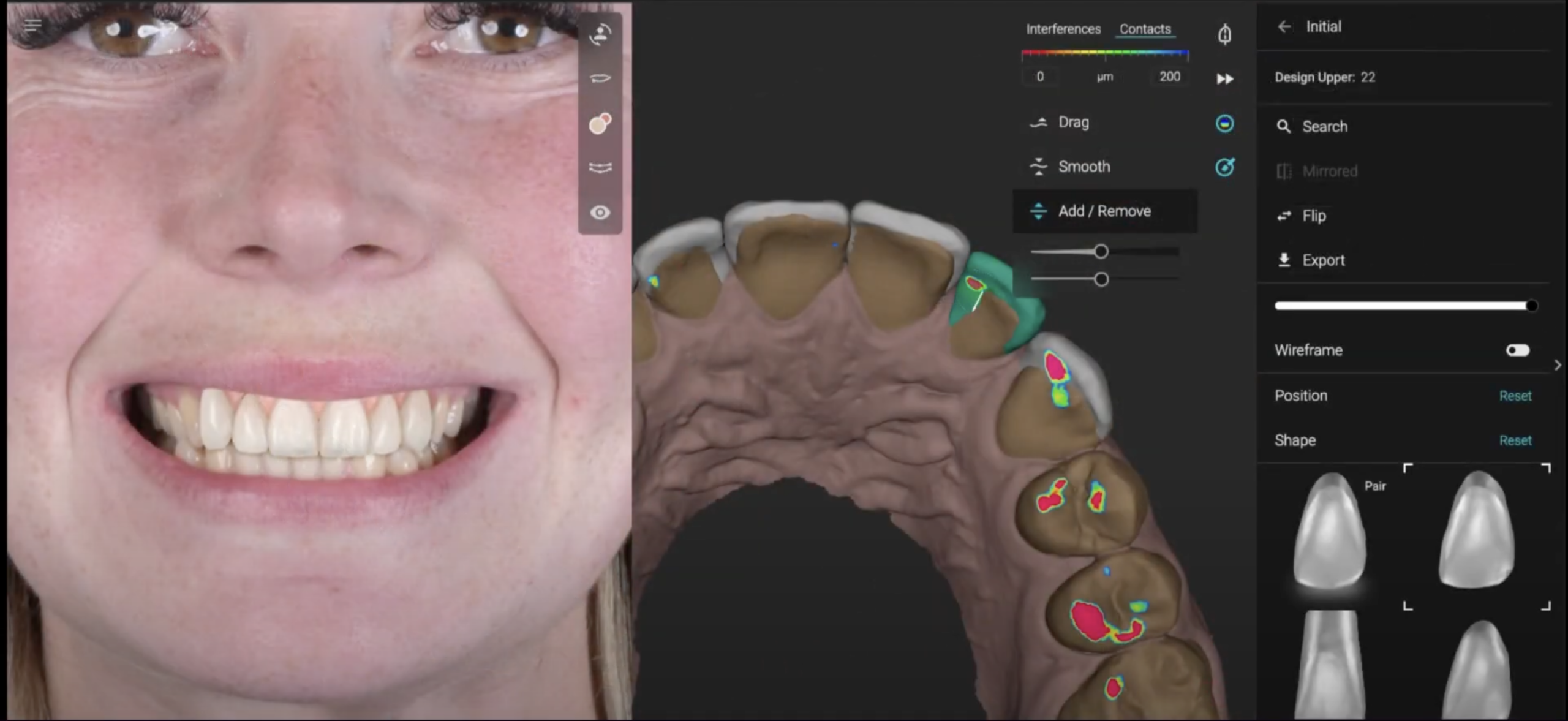Viewport: 1568px width, 721px height.
Task: Click the fast-forward double arrow icon
Action: tap(1224, 79)
